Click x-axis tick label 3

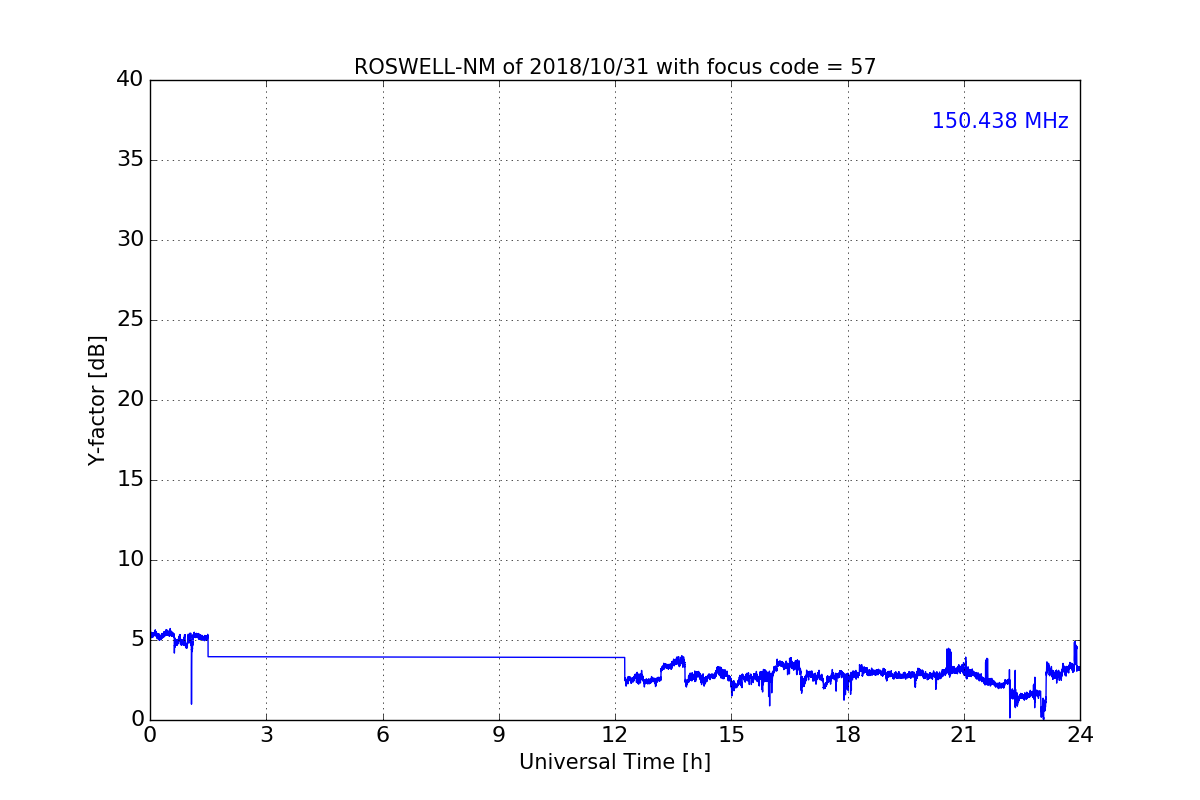click(266, 735)
